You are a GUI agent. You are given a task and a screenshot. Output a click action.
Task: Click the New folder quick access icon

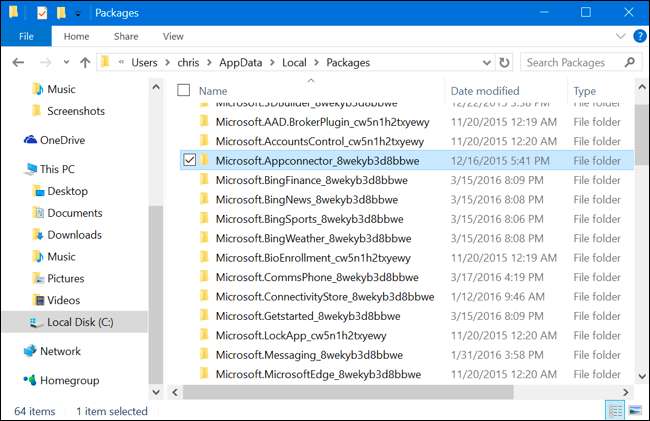click(x=61, y=13)
